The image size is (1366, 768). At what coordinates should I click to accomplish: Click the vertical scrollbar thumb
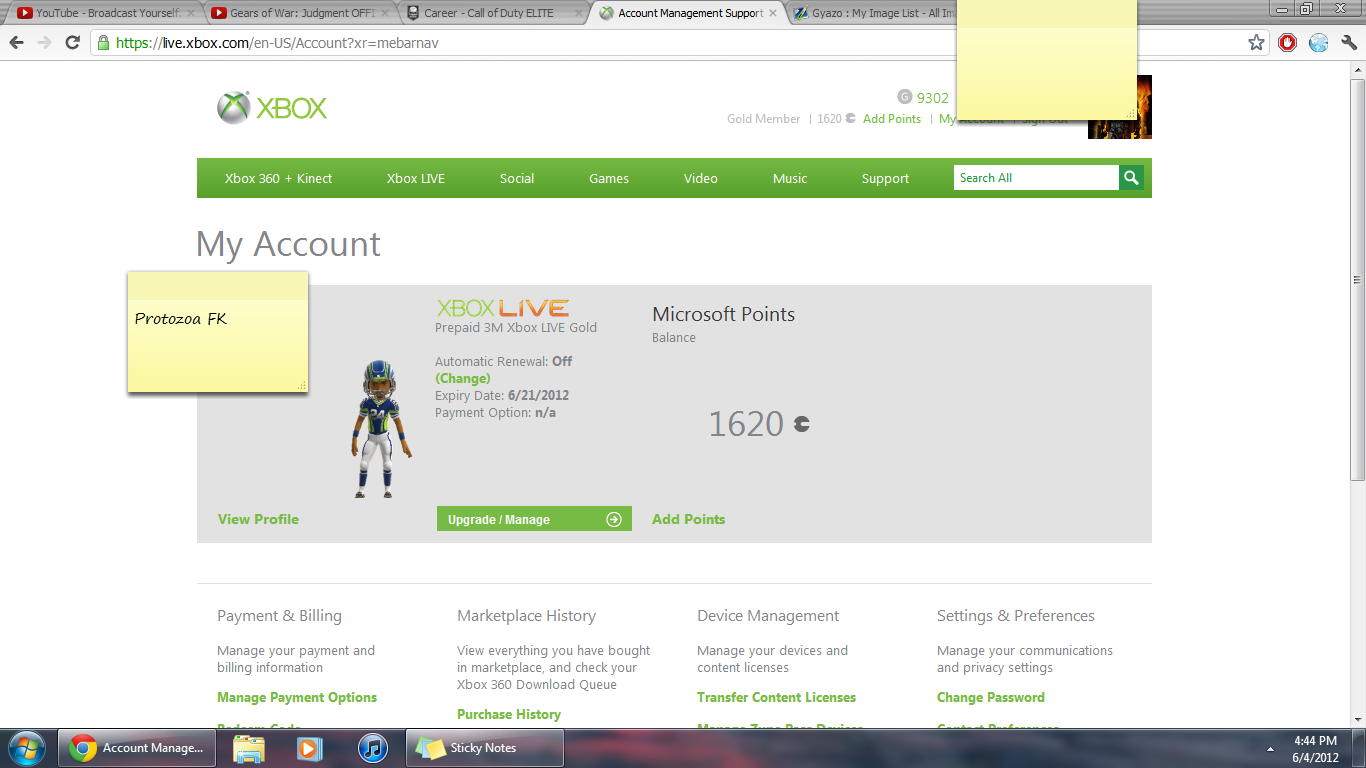click(1357, 280)
